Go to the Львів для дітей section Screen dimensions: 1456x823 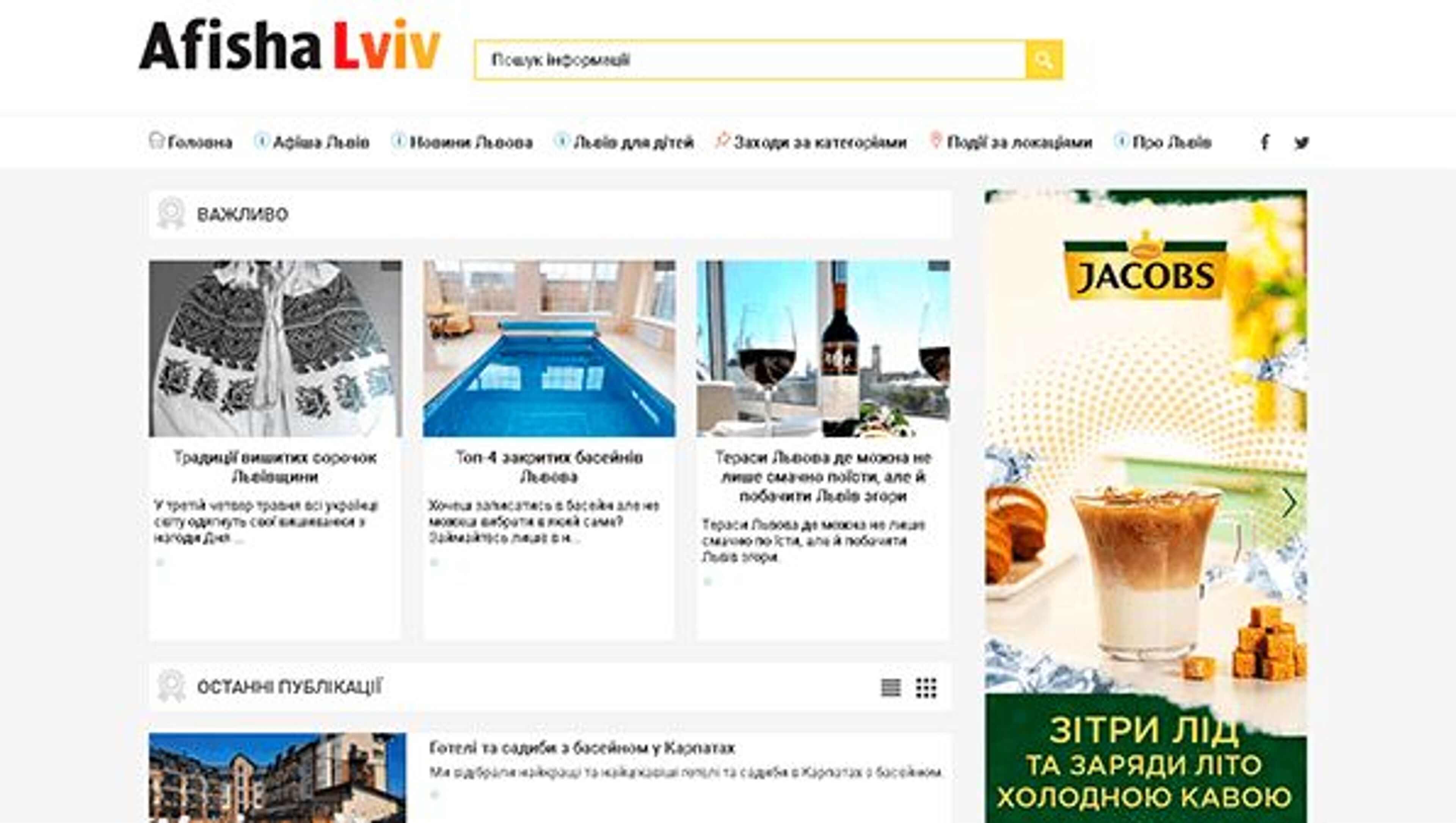coord(633,142)
